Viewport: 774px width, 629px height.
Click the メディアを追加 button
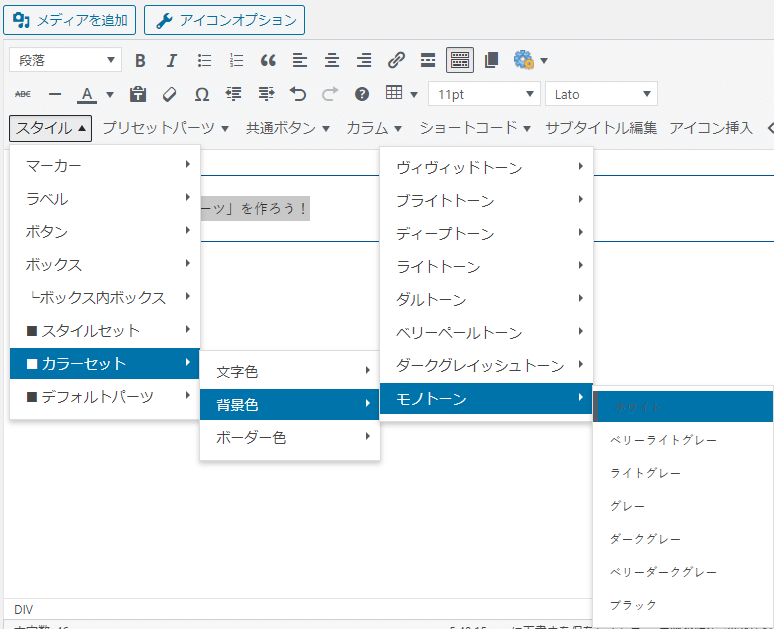click(x=70, y=19)
